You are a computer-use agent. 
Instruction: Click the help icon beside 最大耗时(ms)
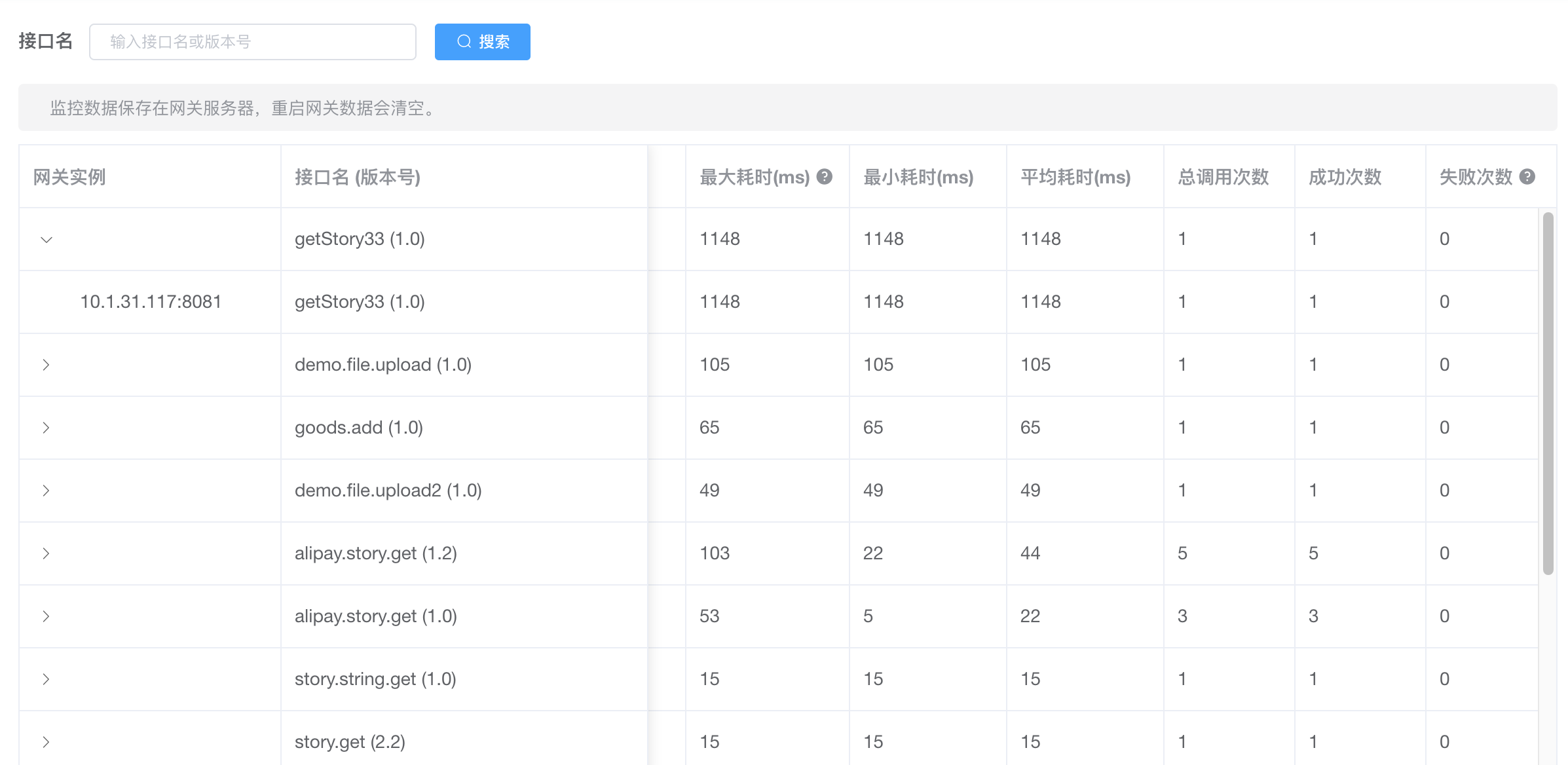click(x=825, y=177)
